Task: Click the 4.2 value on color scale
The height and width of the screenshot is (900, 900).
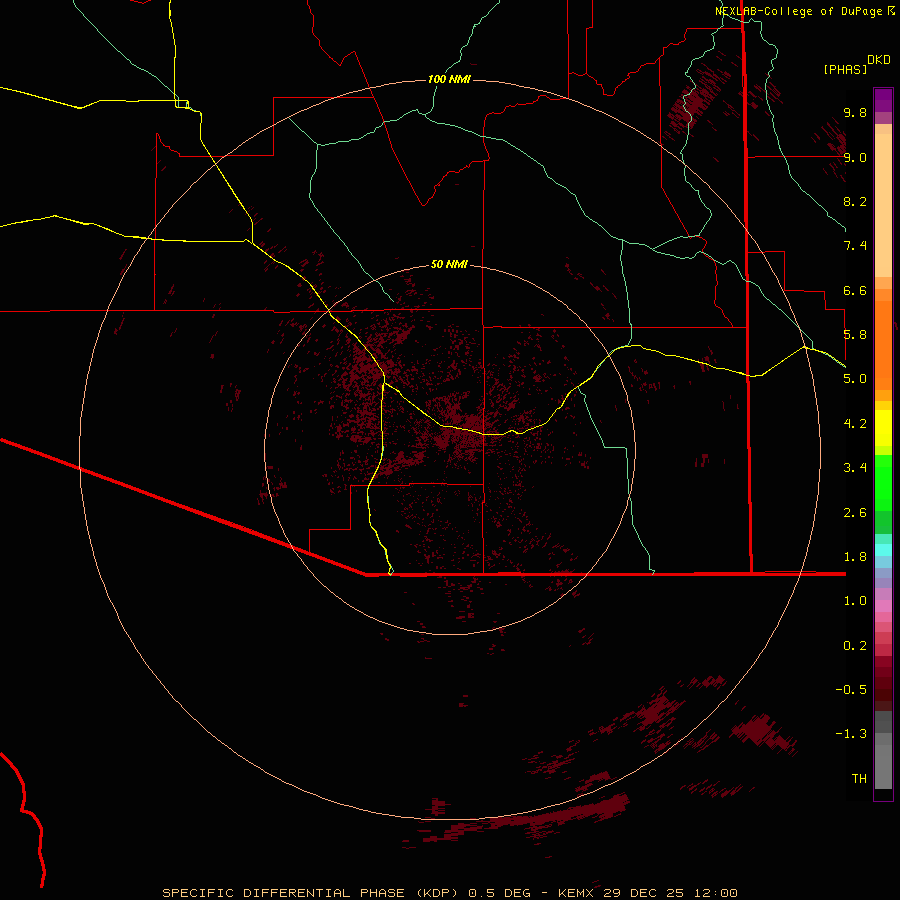Action: 855,424
